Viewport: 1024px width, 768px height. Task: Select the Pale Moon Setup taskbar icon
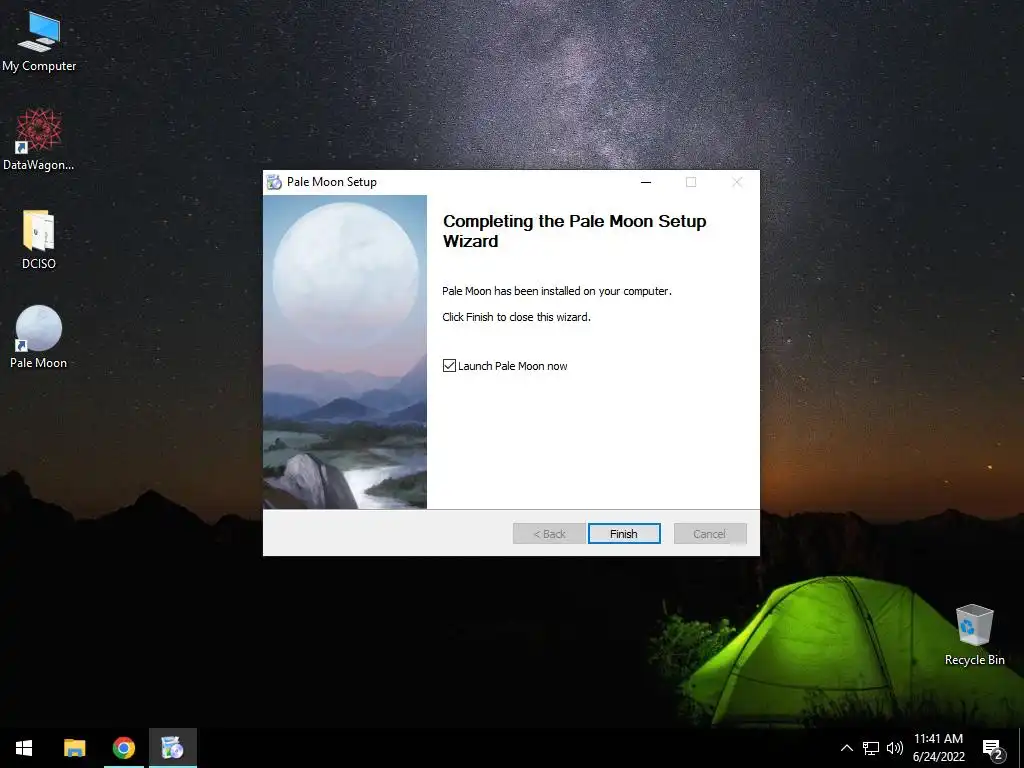tap(172, 748)
